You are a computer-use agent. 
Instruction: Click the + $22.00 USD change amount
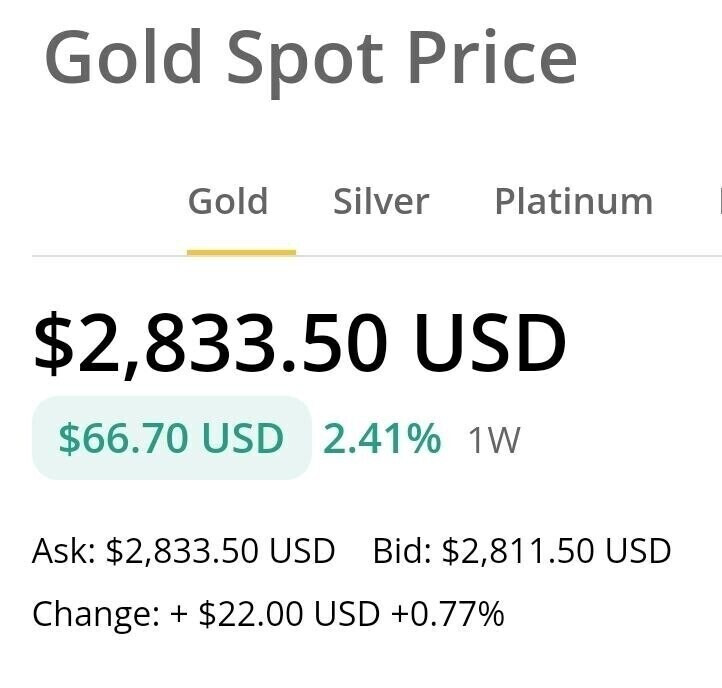[275, 613]
